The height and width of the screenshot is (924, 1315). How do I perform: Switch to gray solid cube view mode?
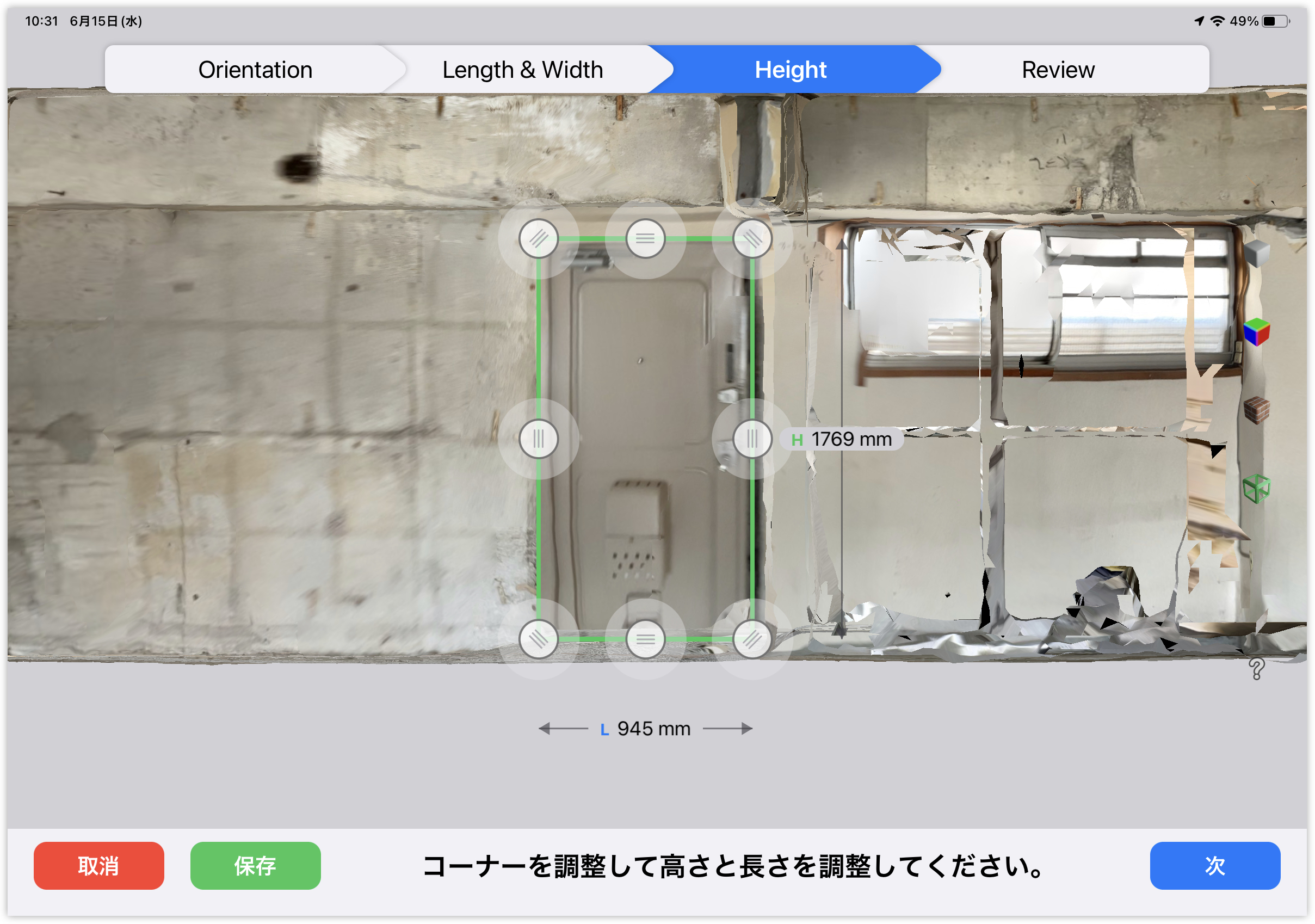tap(1257, 253)
